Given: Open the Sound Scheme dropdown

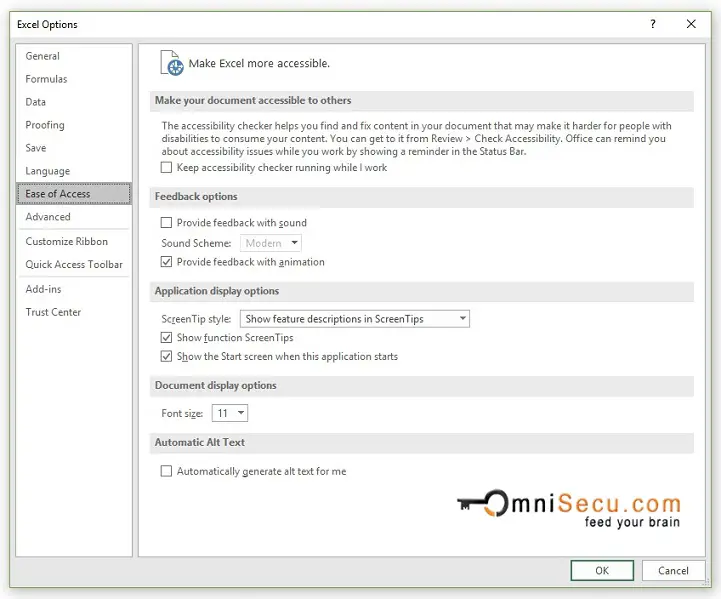Looking at the screenshot, I should [x=271, y=243].
